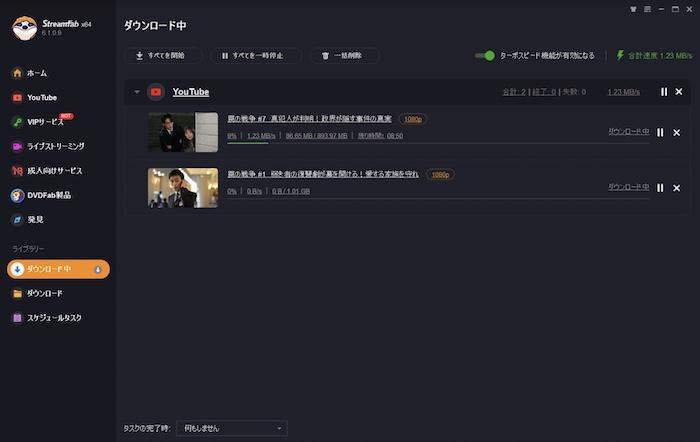
Task: Click the live streaming camera icon
Action: [17, 146]
